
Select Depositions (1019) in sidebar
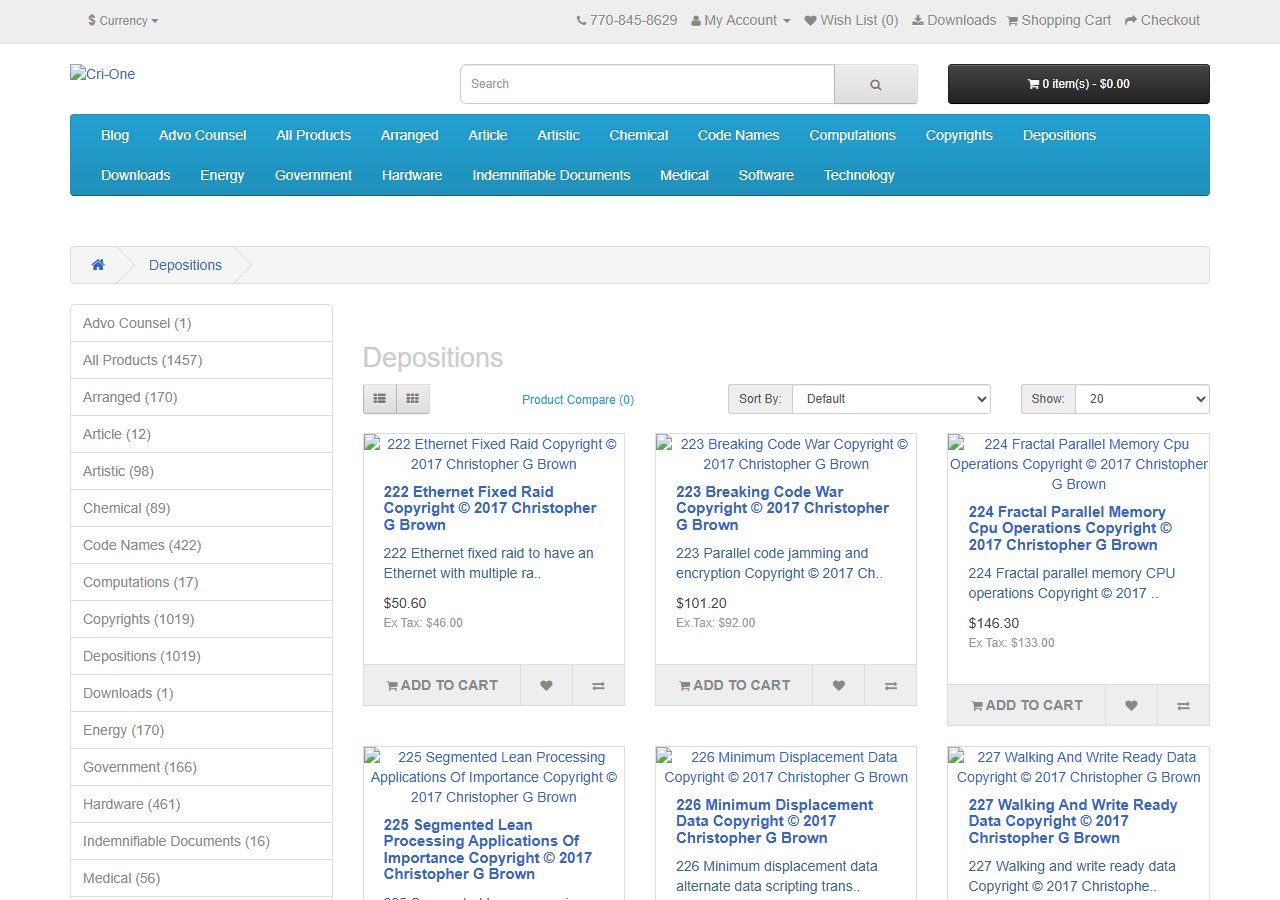click(x=201, y=656)
